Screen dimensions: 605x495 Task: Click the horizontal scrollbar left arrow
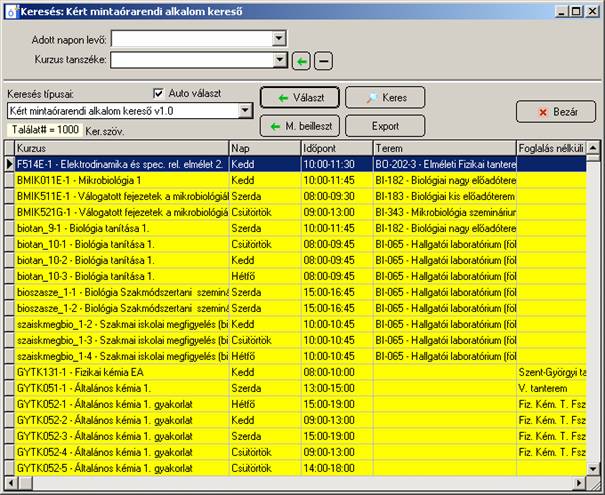[x=10, y=483]
